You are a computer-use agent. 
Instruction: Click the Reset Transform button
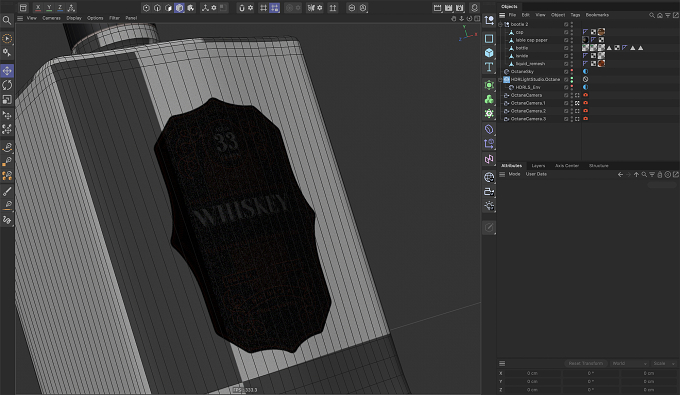(x=585, y=363)
